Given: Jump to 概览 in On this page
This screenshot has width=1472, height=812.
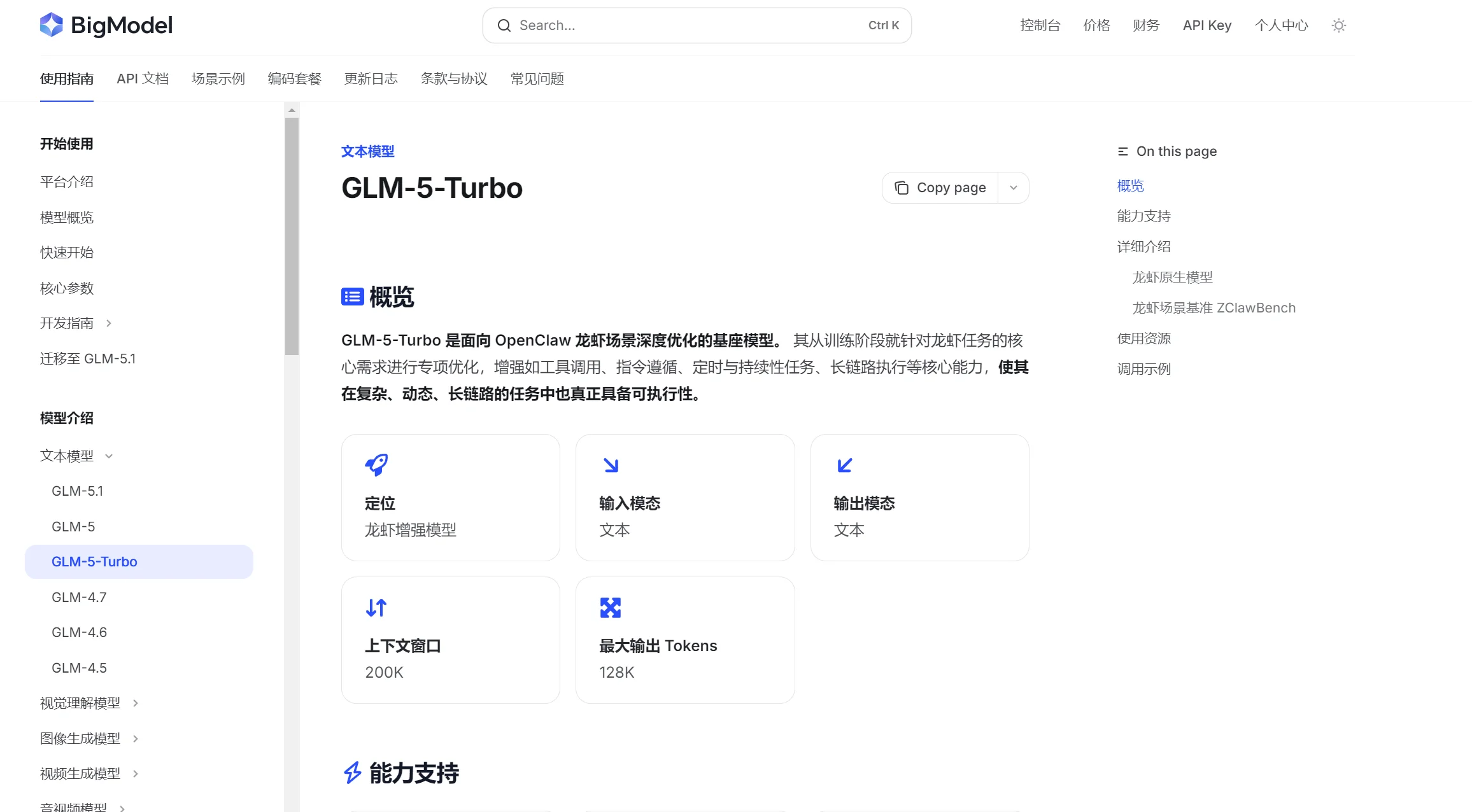Looking at the screenshot, I should pos(1131,186).
